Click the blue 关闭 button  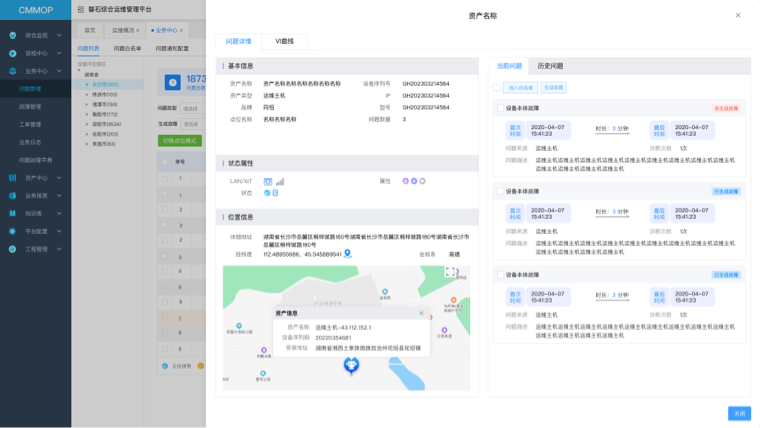pos(738,412)
